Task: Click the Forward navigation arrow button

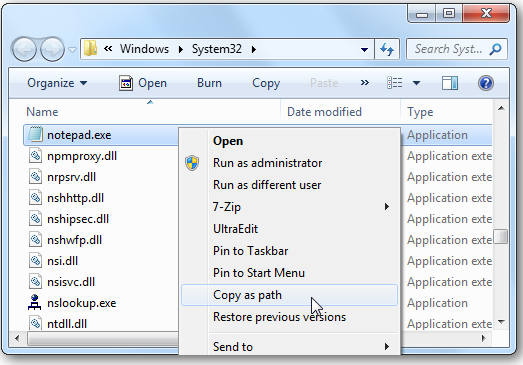Action: click(x=52, y=50)
